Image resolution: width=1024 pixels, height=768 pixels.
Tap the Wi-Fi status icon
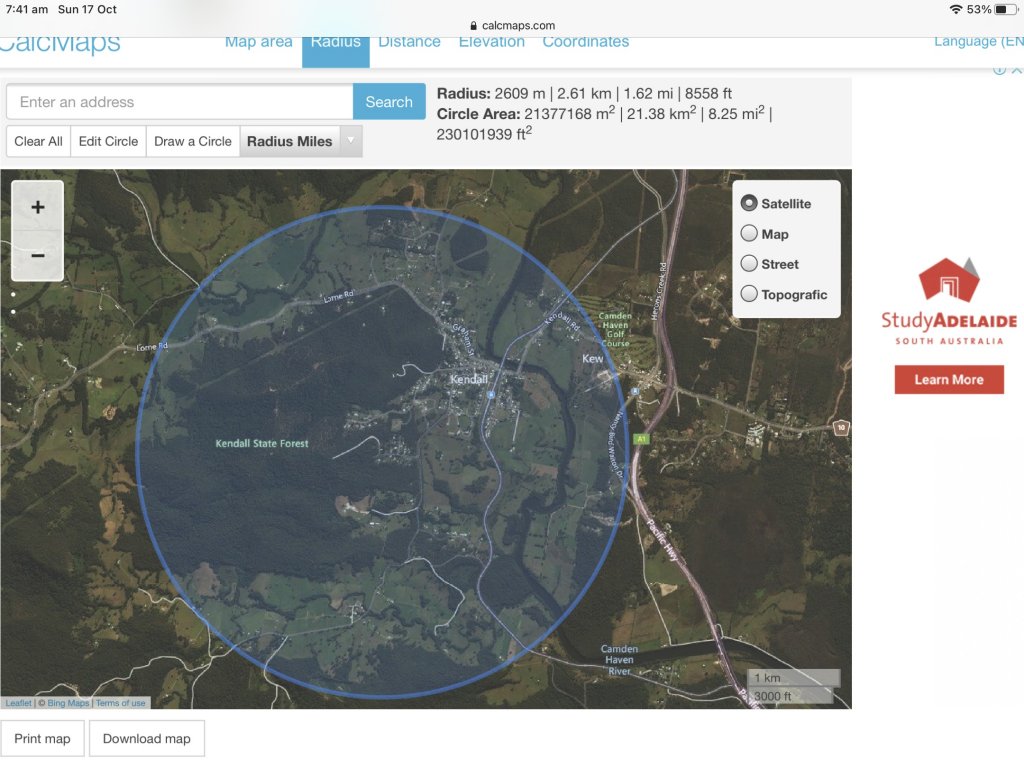956,9
